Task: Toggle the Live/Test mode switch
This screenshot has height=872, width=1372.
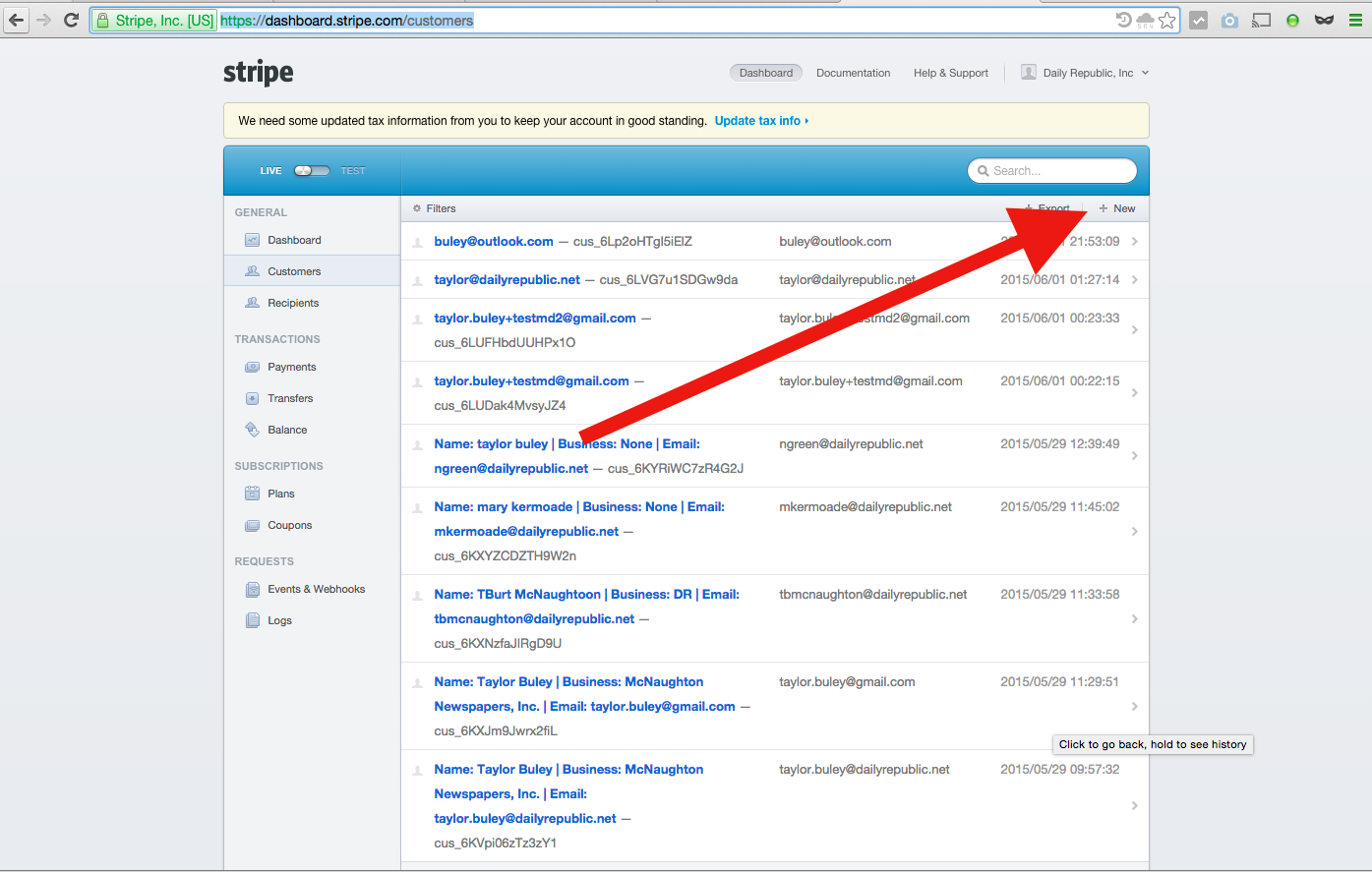Action: tap(312, 171)
